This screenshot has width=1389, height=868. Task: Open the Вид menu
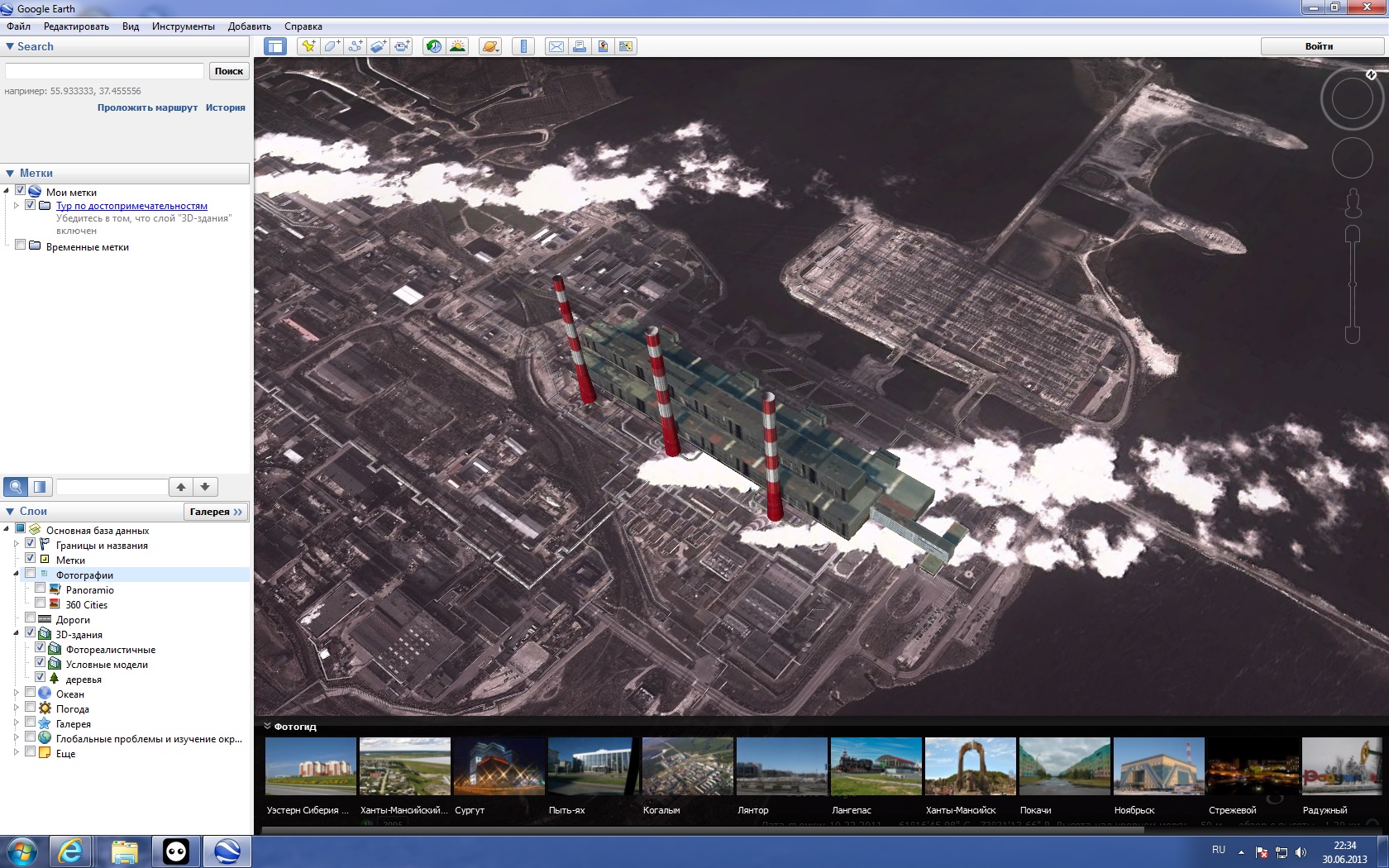[x=131, y=26]
